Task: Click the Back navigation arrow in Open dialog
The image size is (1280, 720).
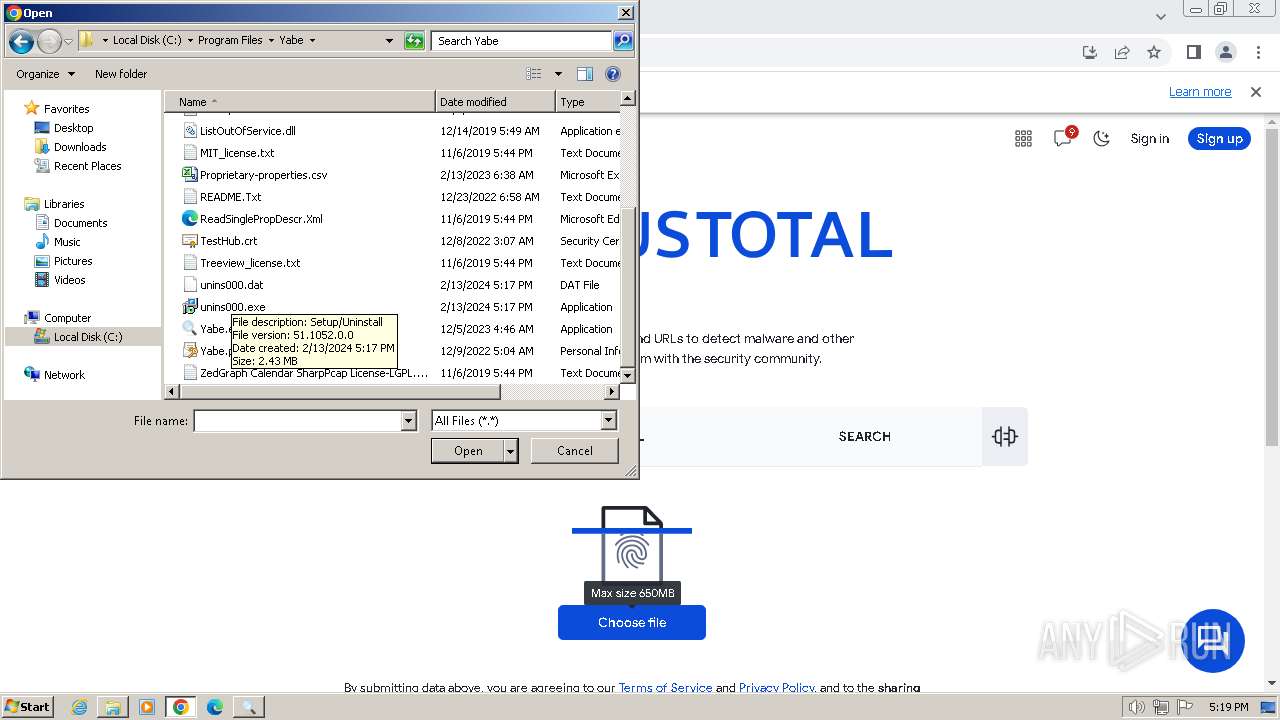Action: pos(21,41)
